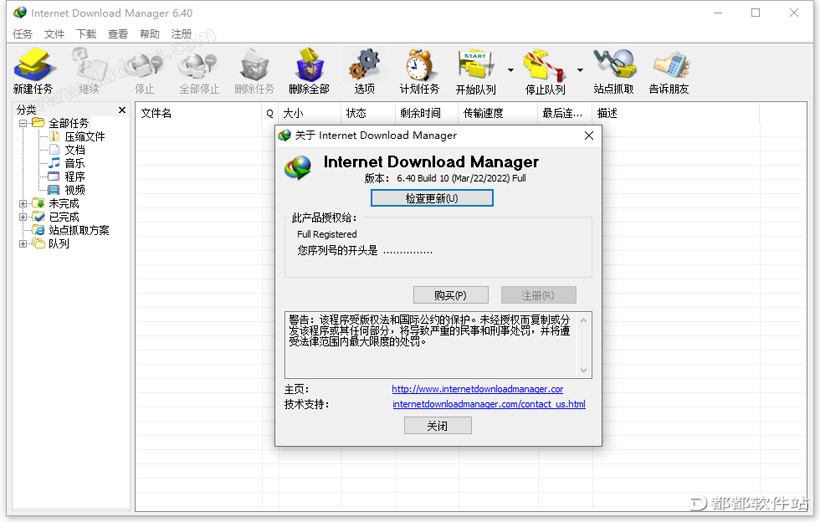820x522 pixels.
Task: Sort by 文件名 column header
Action: click(199, 114)
